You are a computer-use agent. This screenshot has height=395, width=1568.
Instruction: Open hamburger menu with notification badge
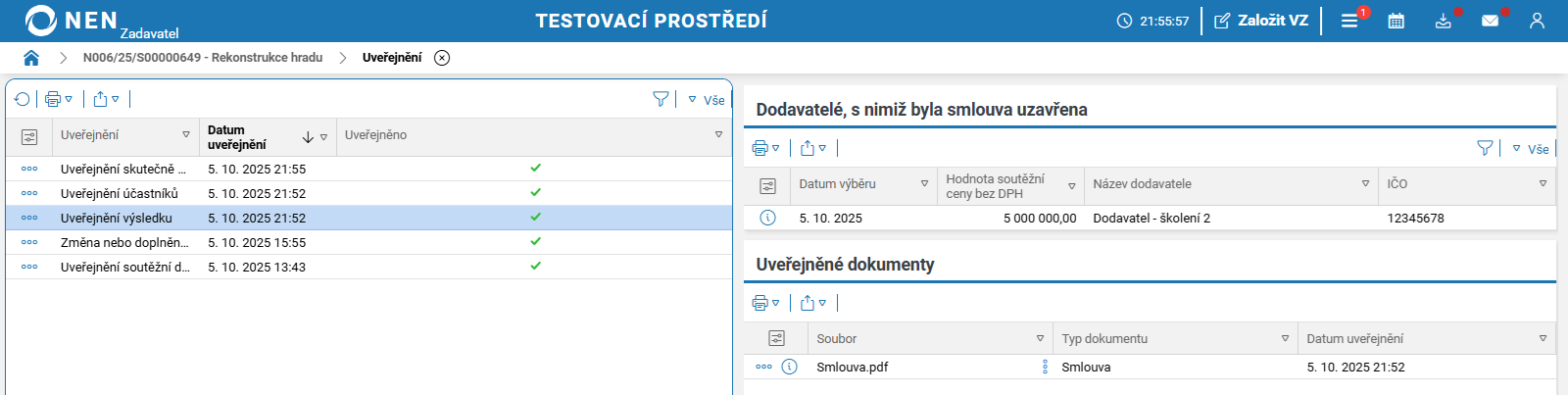1349,21
